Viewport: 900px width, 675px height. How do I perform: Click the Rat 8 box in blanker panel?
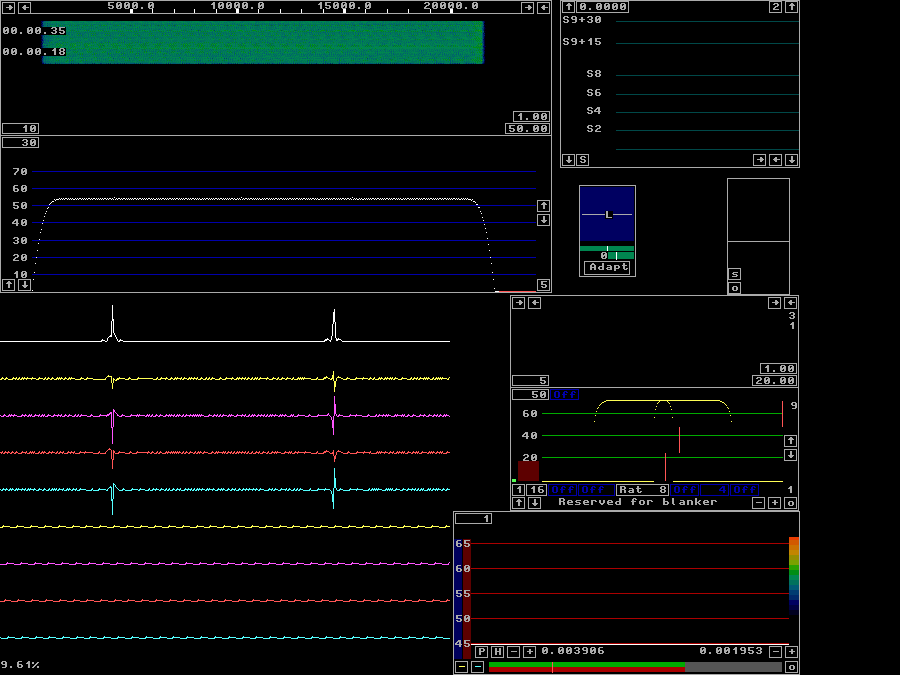[x=642, y=490]
